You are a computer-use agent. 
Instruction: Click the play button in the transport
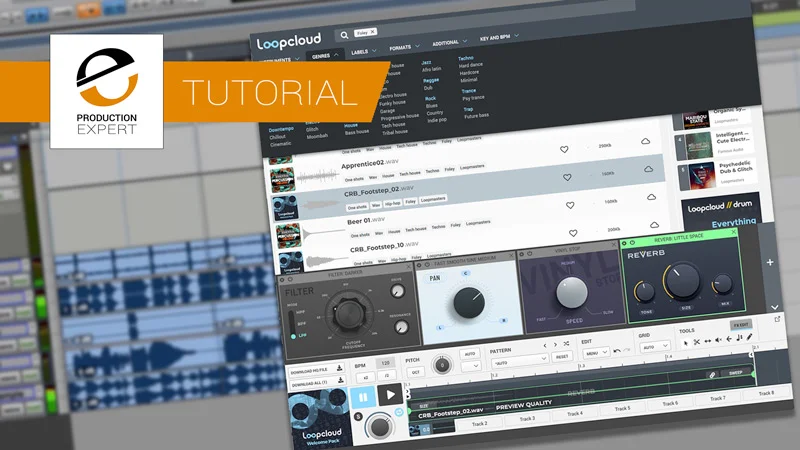(390, 394)
